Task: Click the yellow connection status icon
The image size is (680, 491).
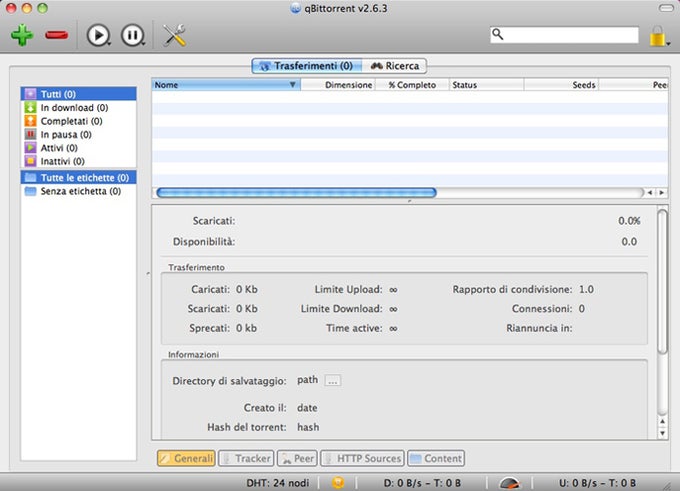Action: (x=338, y=482)
